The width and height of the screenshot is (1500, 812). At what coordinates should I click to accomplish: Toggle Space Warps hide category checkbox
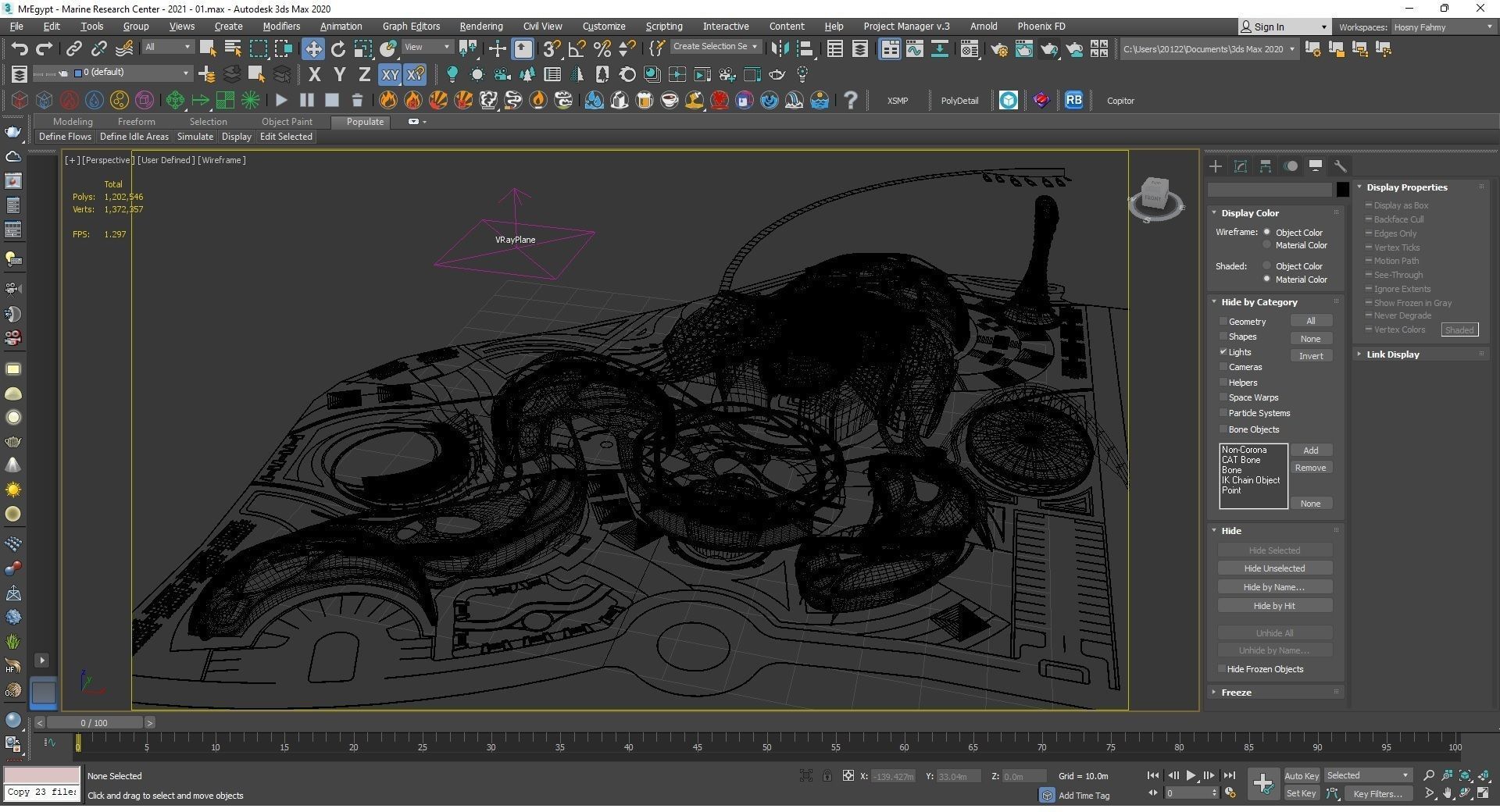(x=1223, y=397)
